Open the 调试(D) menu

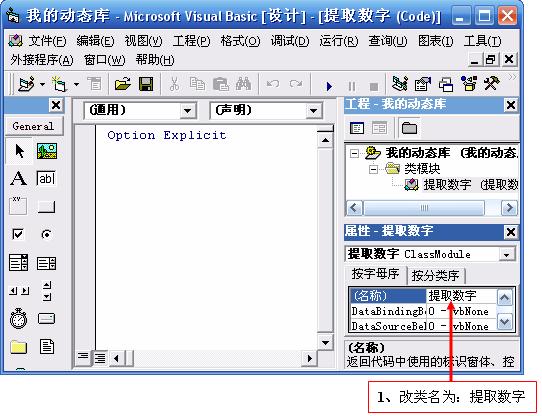290,41
